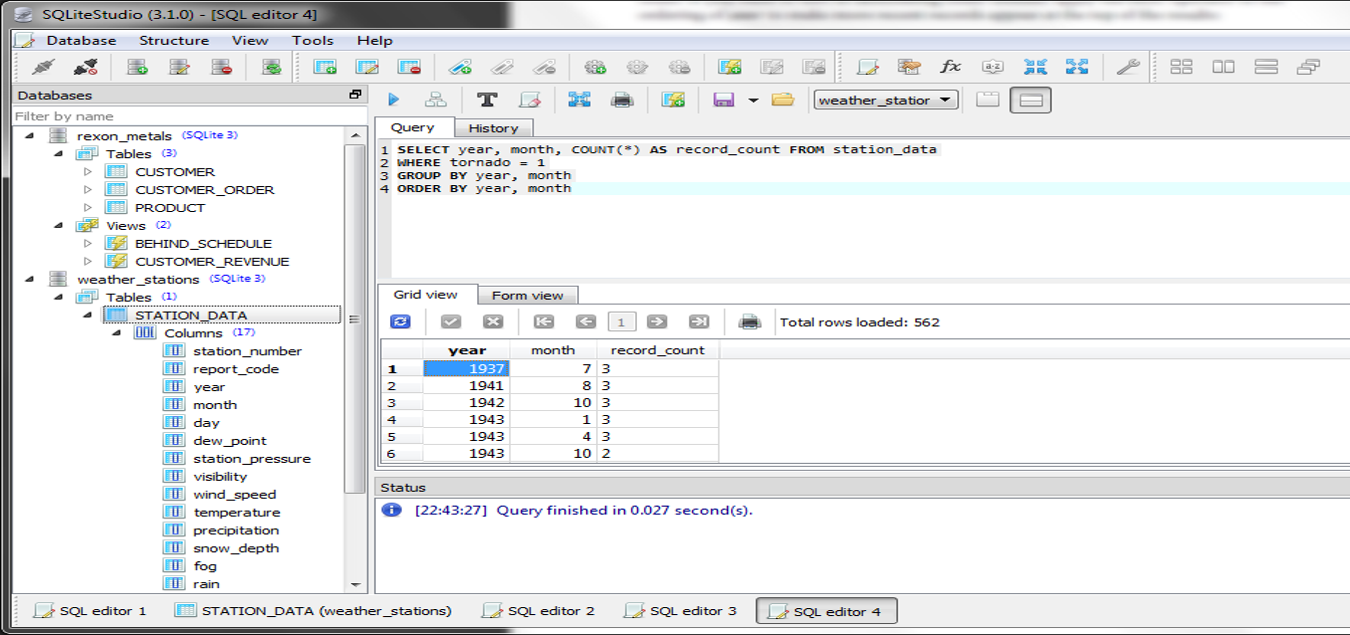Viewport: 1350px width, 635px height.
Task: Click the create view icon in main toolbar
Action: (730, 67)
